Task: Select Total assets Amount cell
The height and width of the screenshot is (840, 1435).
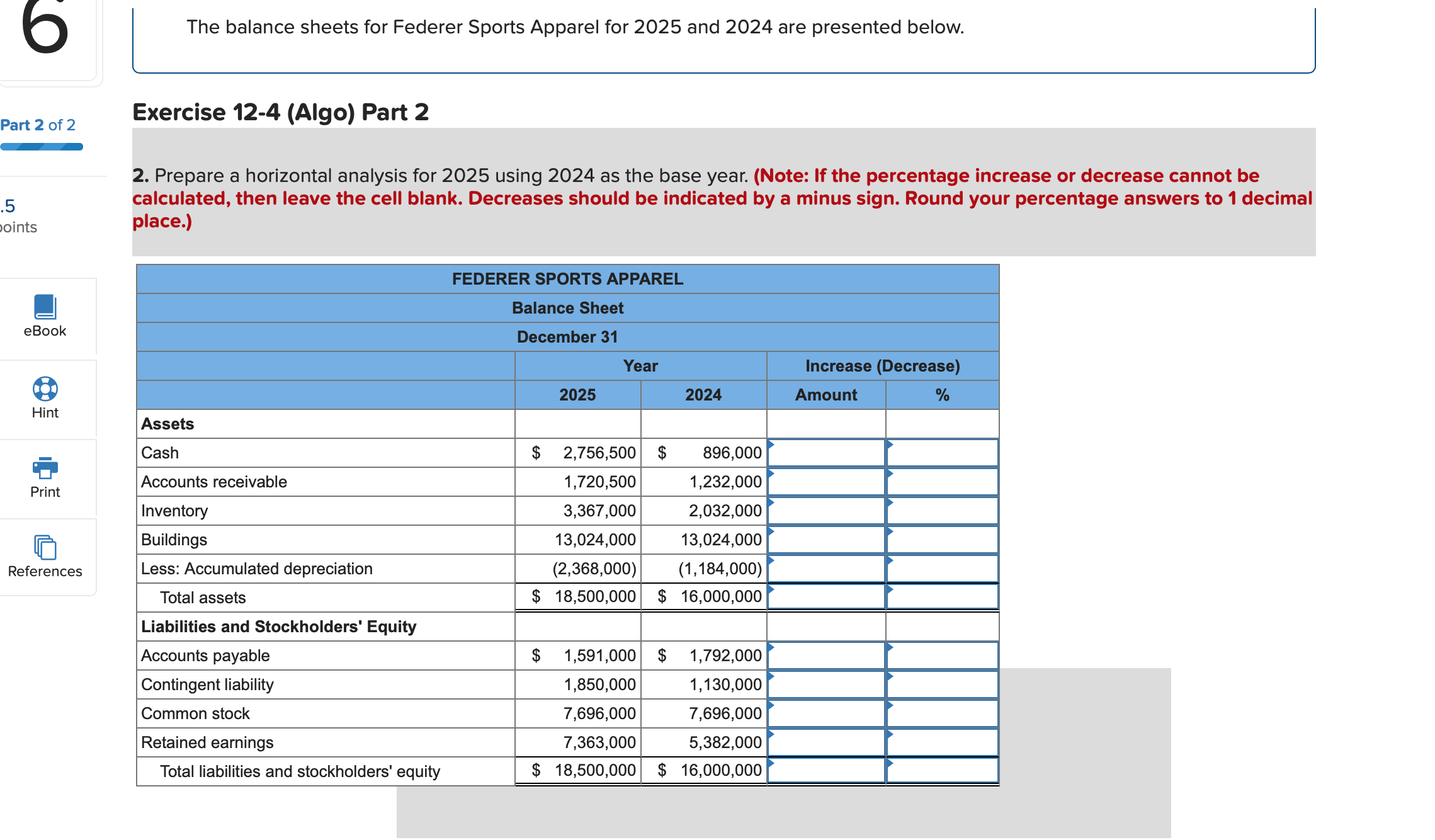Action: pos(826,596)
